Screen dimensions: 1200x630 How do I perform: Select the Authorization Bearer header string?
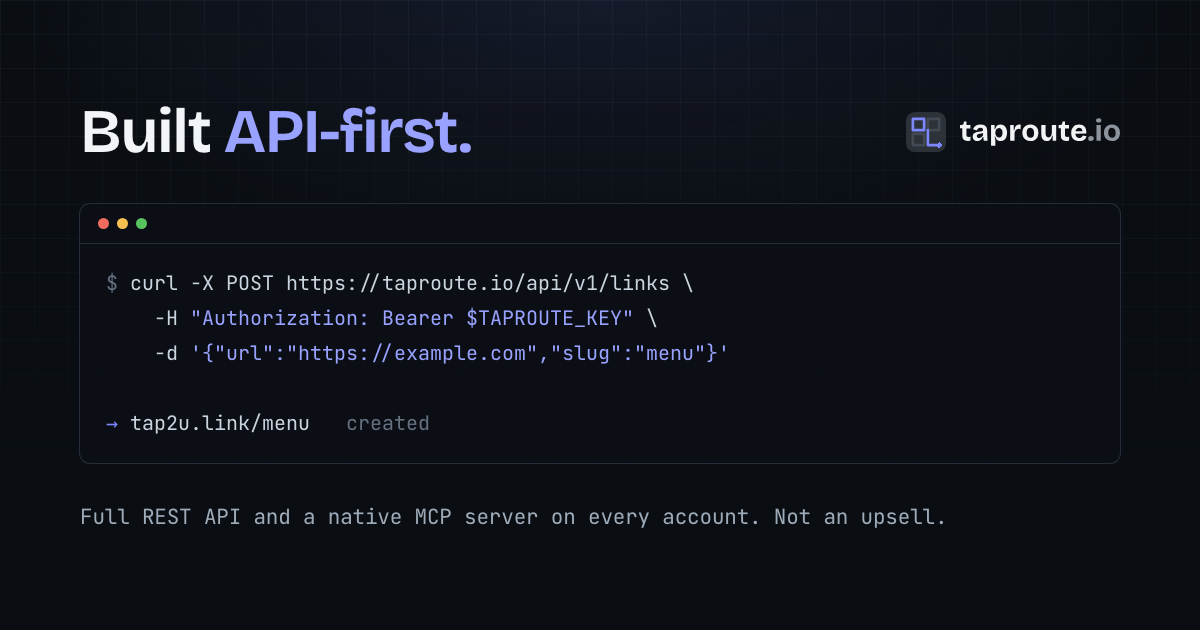click(413, 318)
